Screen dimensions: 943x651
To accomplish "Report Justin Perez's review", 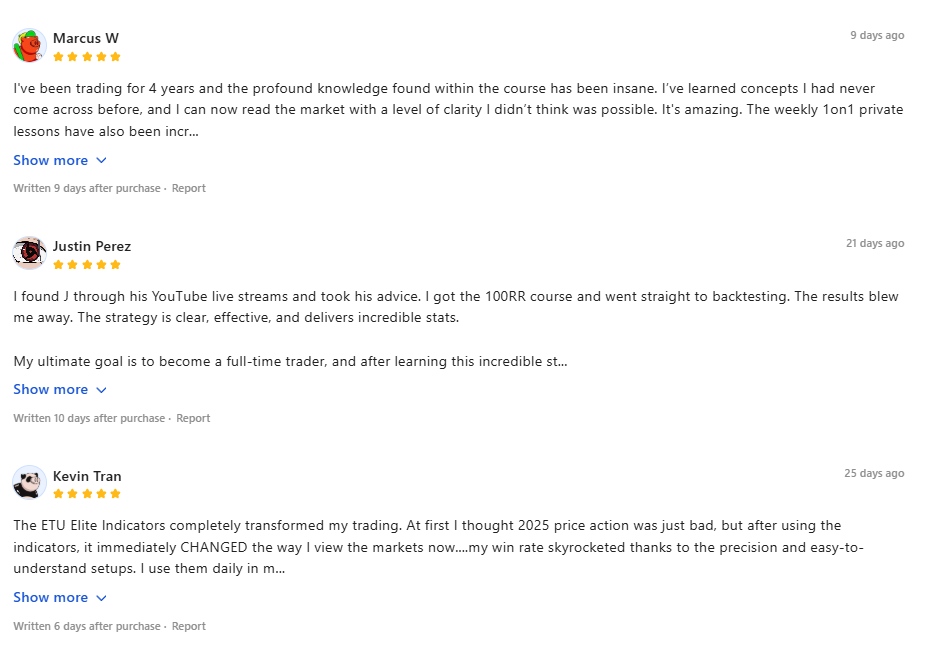I will coord(193,418).
